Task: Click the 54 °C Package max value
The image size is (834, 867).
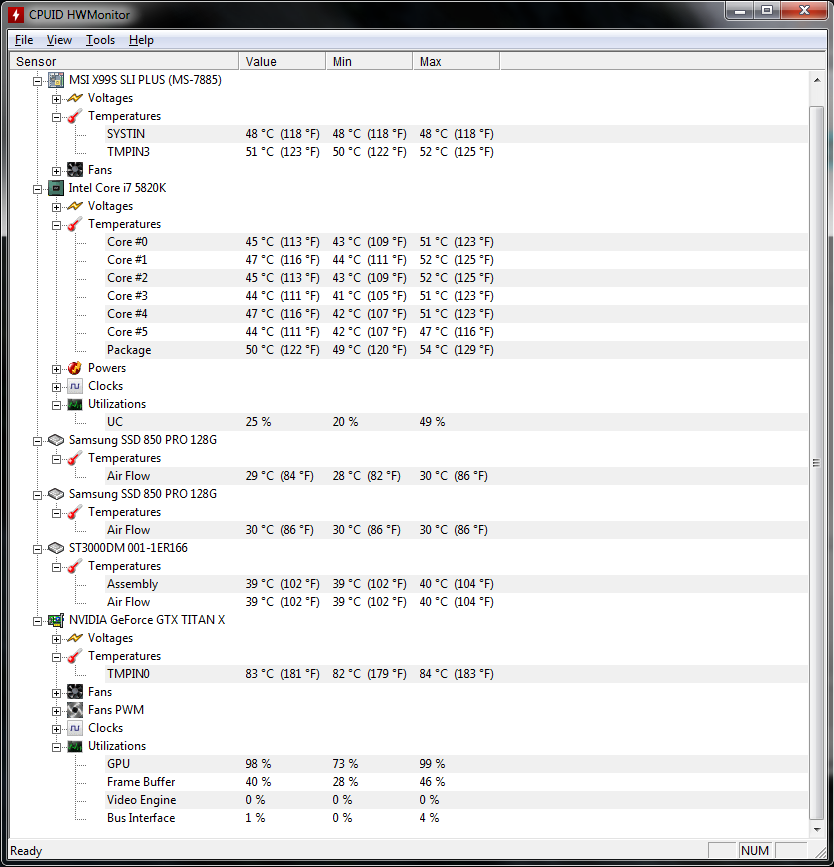Action: 456,350
